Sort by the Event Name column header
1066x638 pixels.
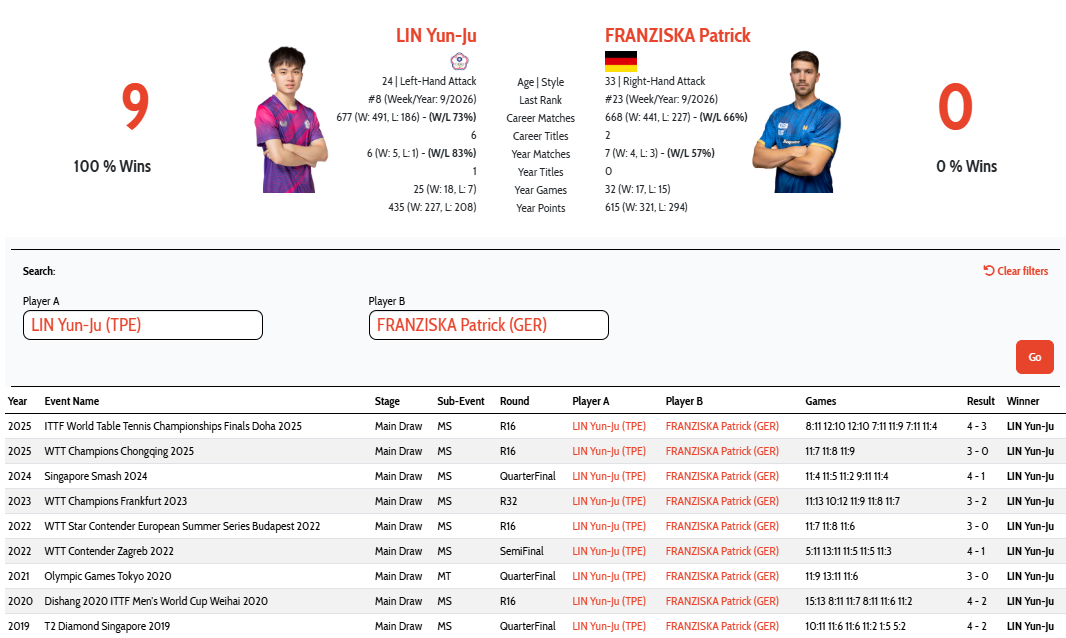71,401
